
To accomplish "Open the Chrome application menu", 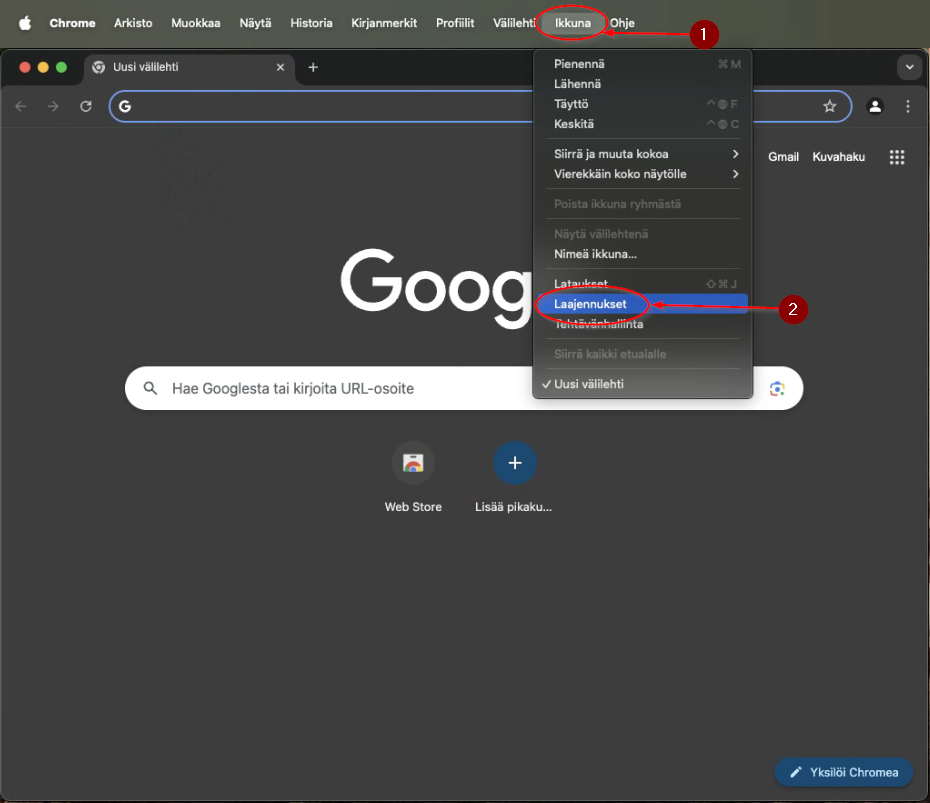I will click(x=72, y=23).
